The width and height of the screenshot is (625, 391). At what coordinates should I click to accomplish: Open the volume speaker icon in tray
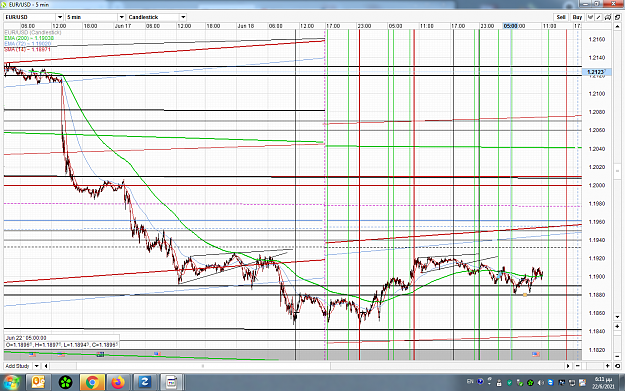point(540,383)
